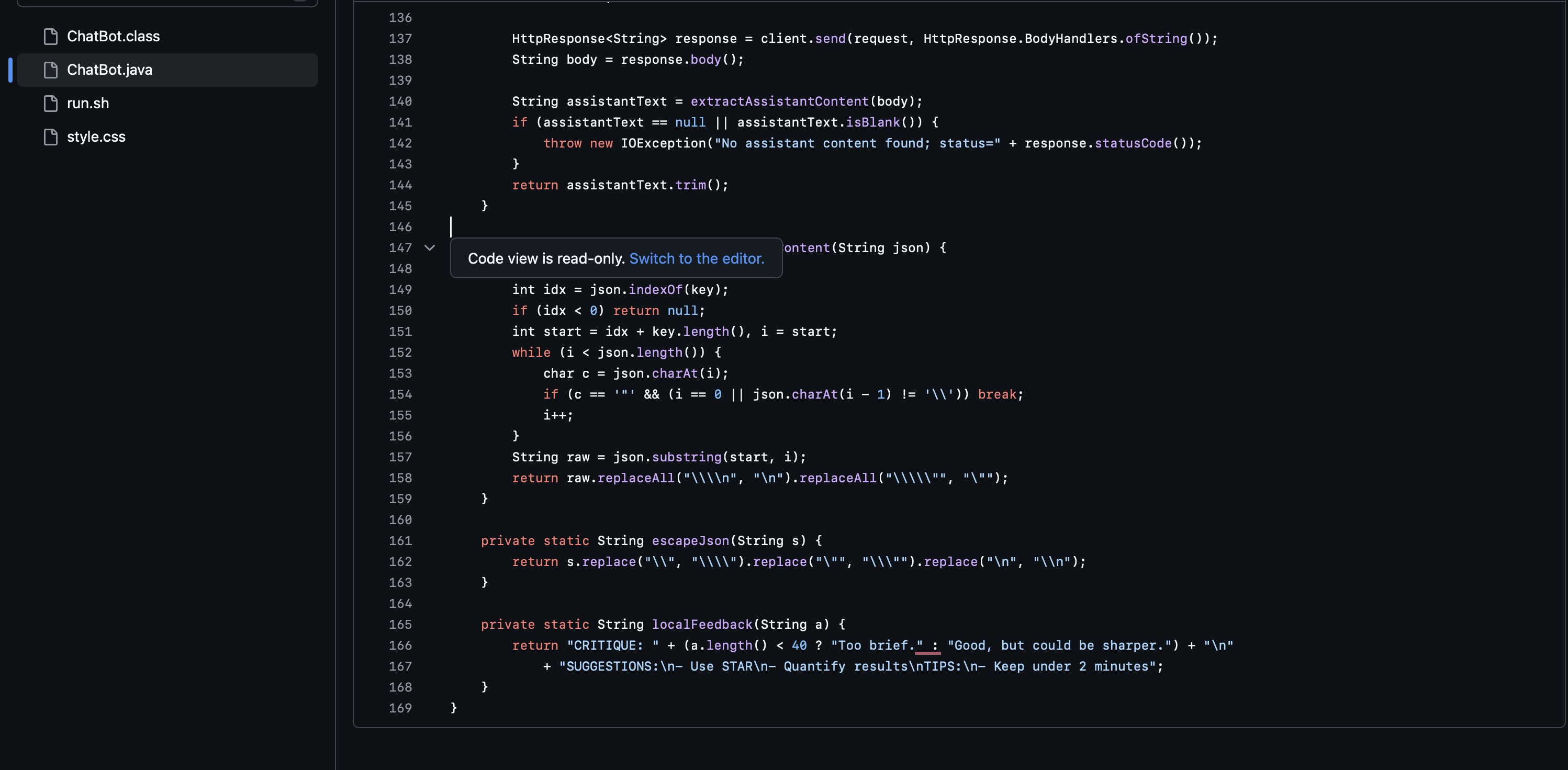Open ChatBot.class in the file tree
Screen dimensions: 1568x770
[x=113, y=37]
